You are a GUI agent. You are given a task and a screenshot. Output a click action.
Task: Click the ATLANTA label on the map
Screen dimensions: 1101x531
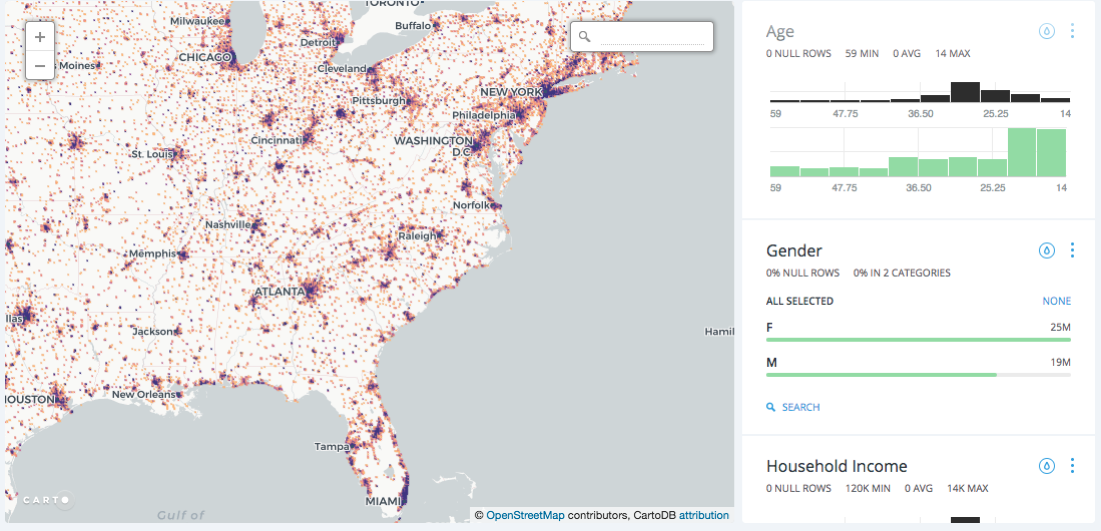pyautogui.click(x=279, y=292)
